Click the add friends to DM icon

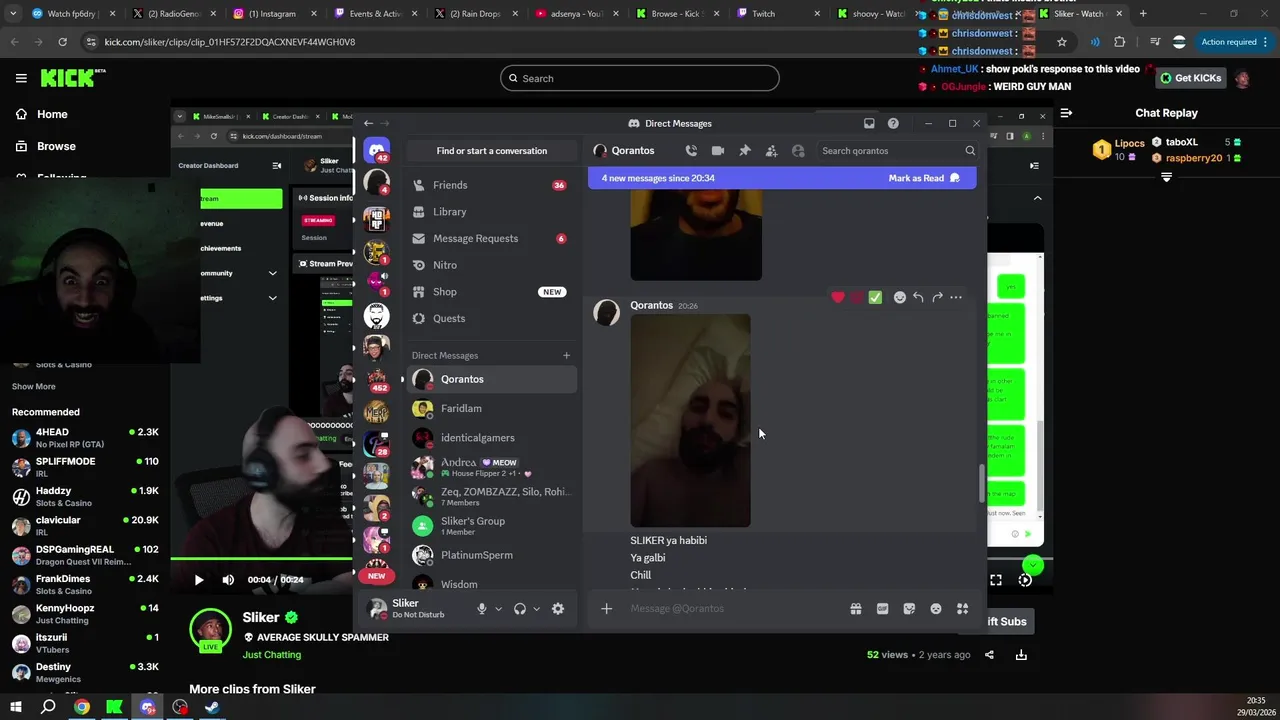click(771, 151)
